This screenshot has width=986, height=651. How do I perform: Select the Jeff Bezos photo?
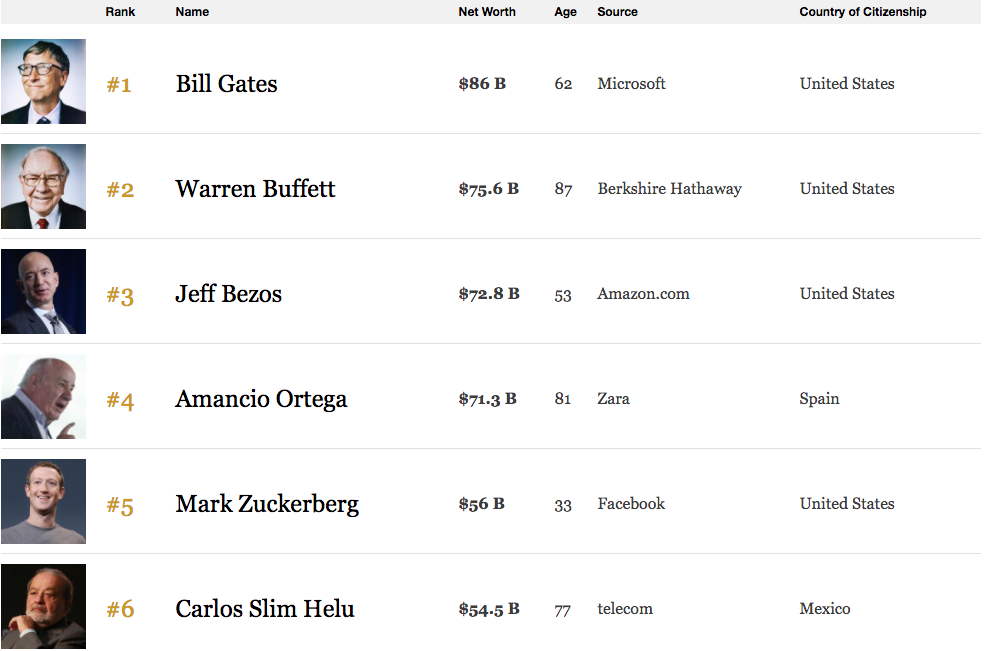[43, 292]
